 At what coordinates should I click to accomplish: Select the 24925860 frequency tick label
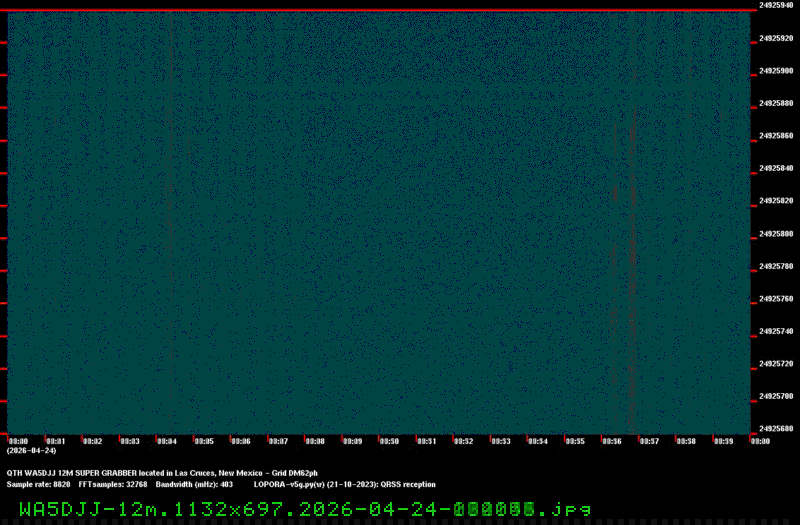point(776,136)
